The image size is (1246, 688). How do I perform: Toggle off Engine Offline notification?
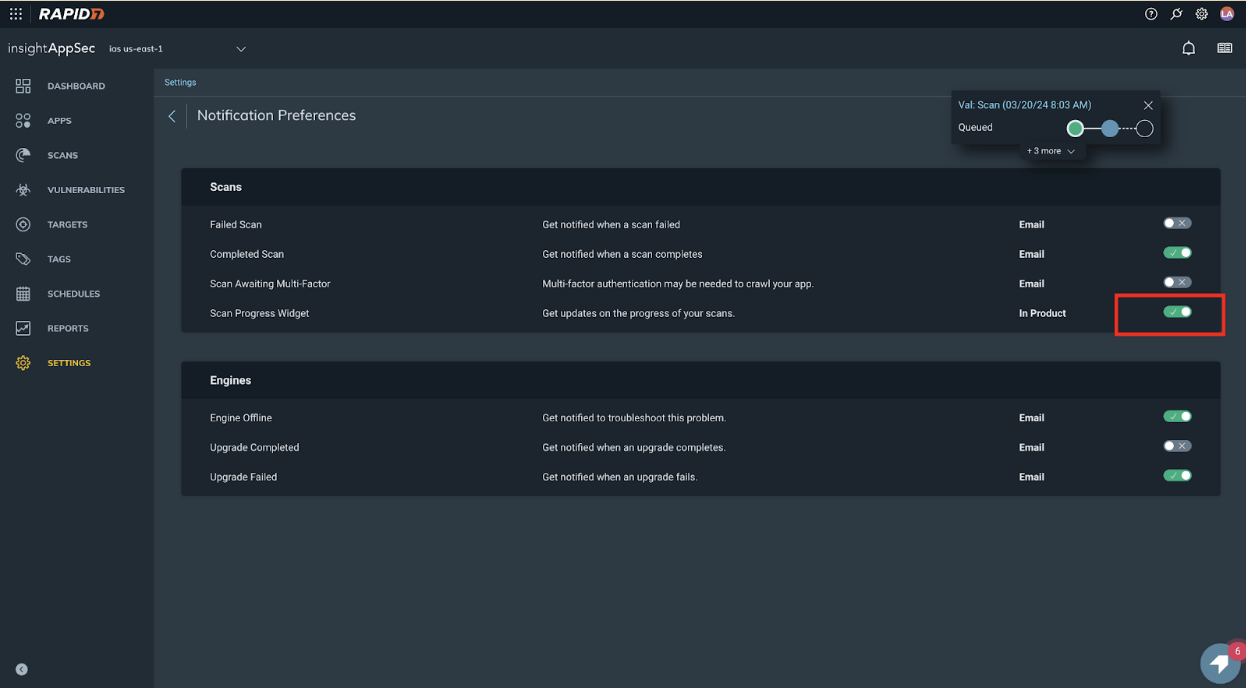point(1177,417)
